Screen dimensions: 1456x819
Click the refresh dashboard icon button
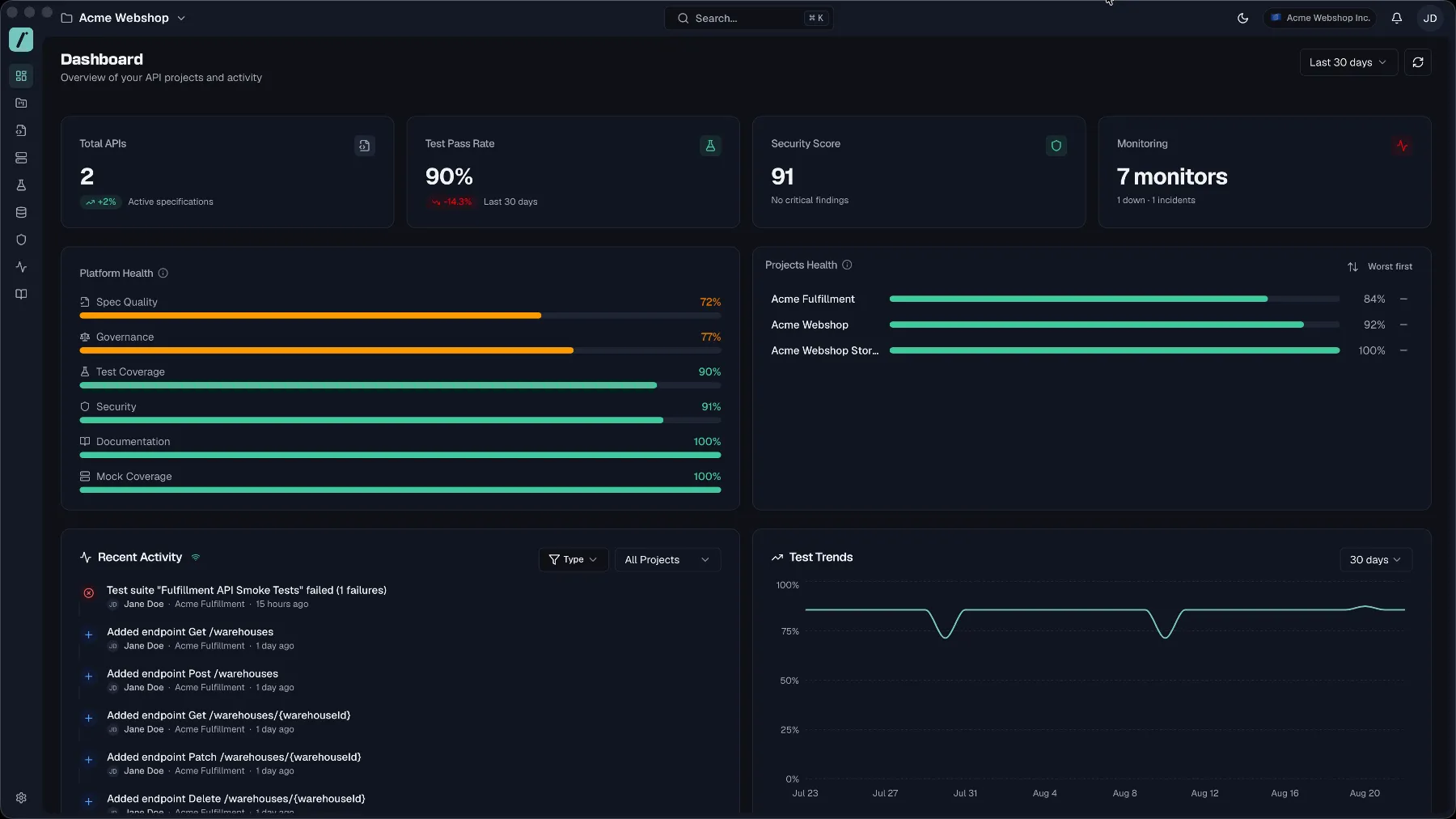[1418, 62]
